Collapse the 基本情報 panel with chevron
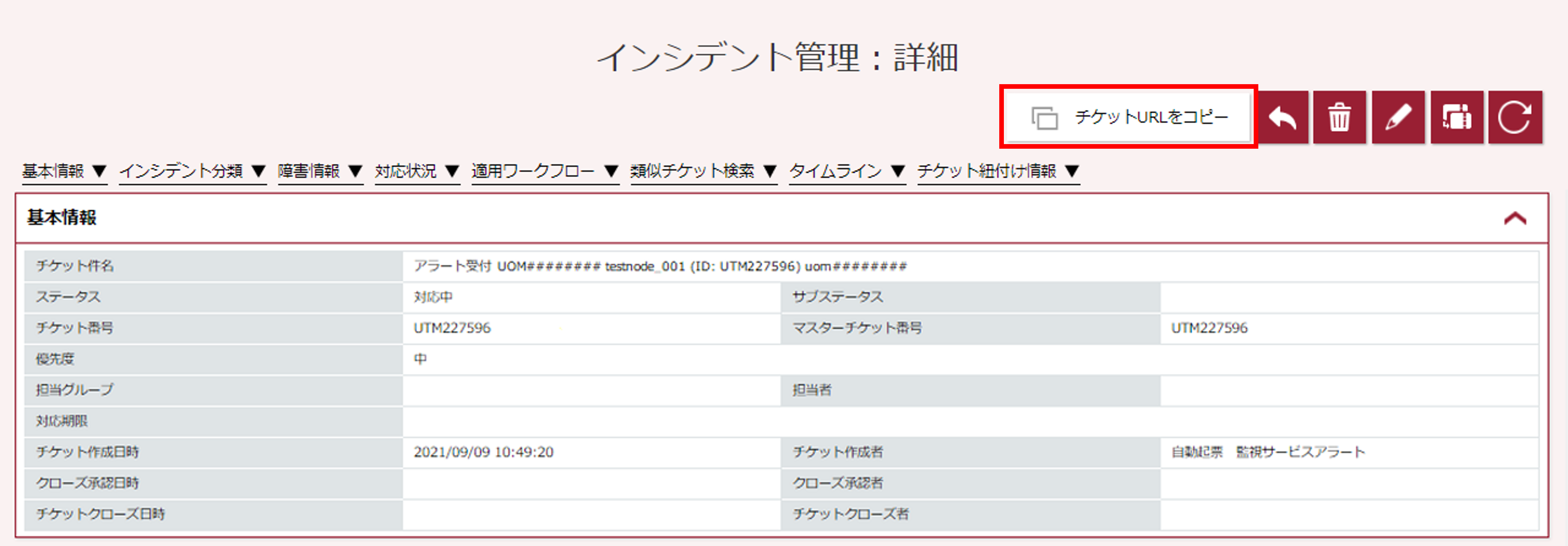 tap(1515, 218)
